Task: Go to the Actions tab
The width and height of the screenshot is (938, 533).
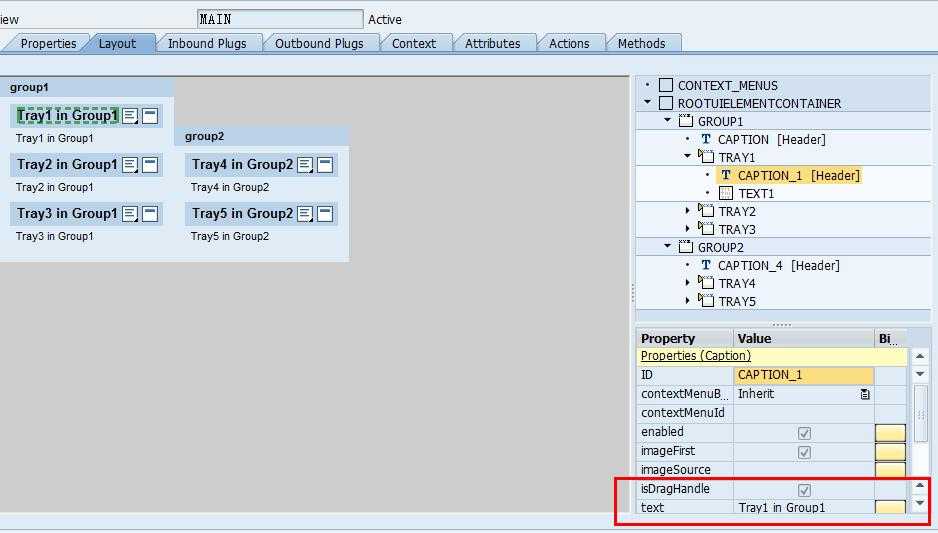Action: (x=569, y=44)
